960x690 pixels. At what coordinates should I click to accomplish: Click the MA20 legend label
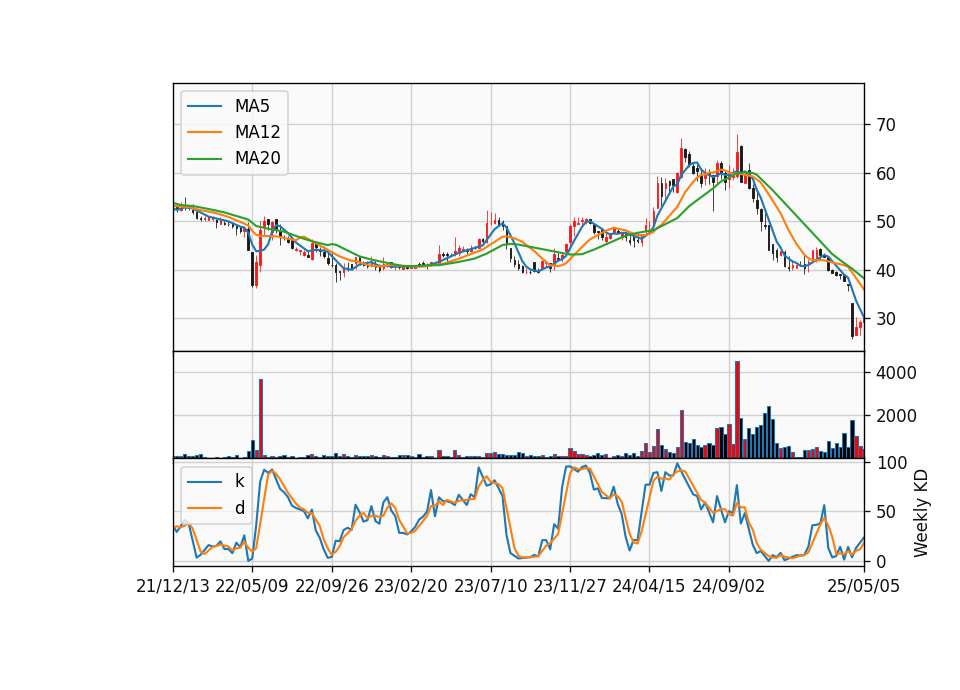[257, 159]
